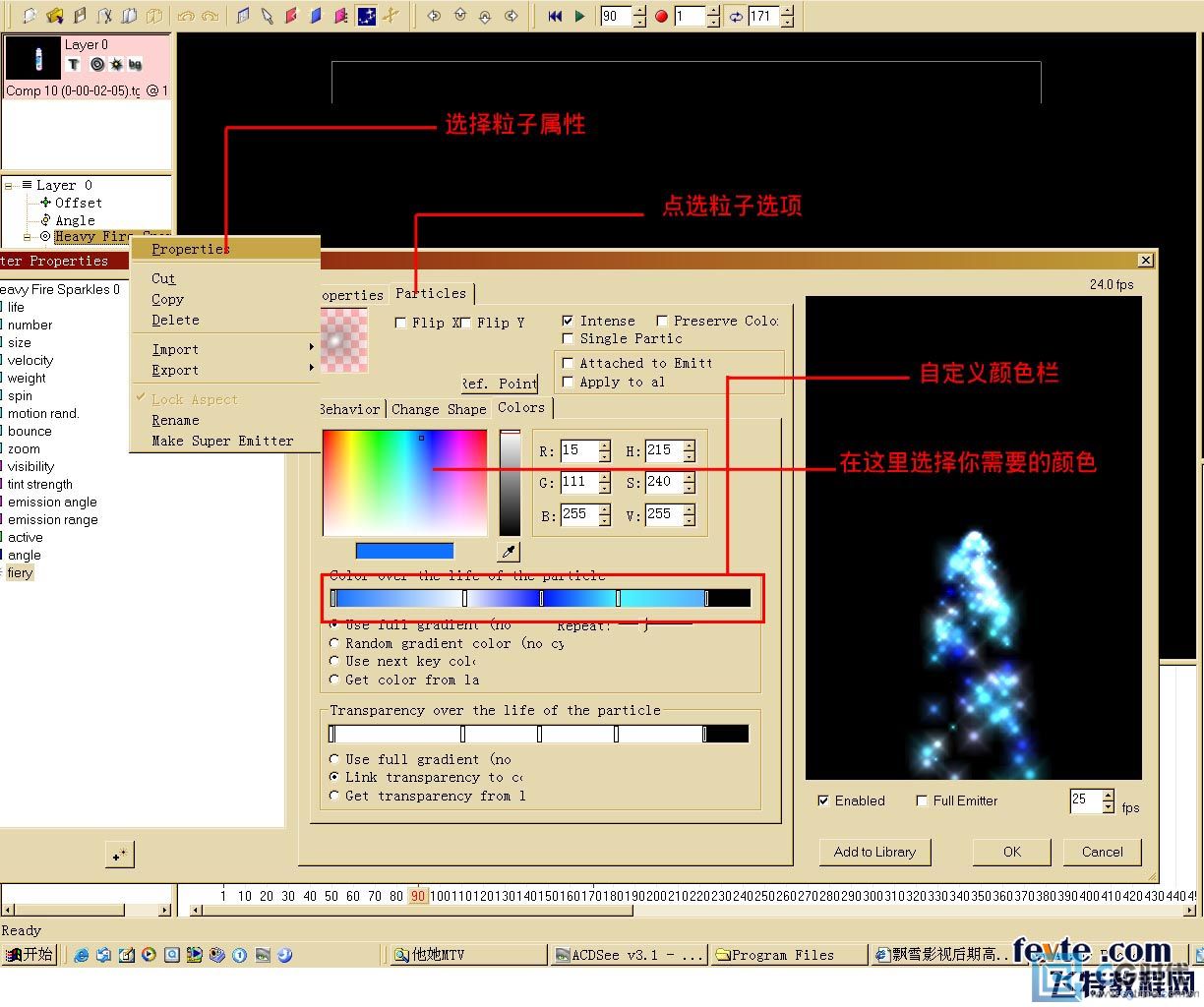Toggle the Enabled checkbox under the preview
The height and width of the screenshot is (1007, 1204).
point(823,800)
